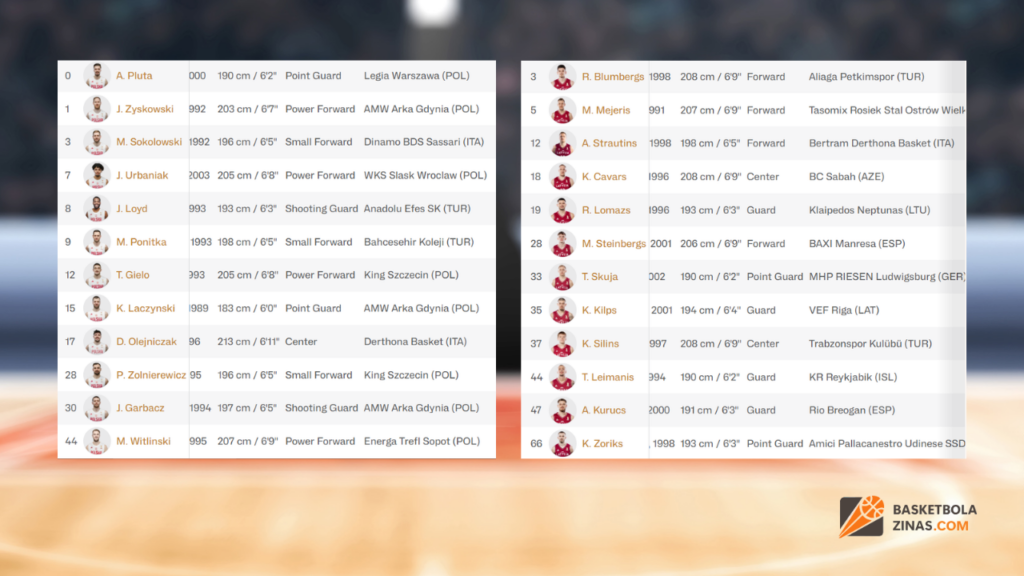The width and height of the screenshot is (1024, 576).
Task: Open M. Steinbergs' profile link
Action: point(613,243)
